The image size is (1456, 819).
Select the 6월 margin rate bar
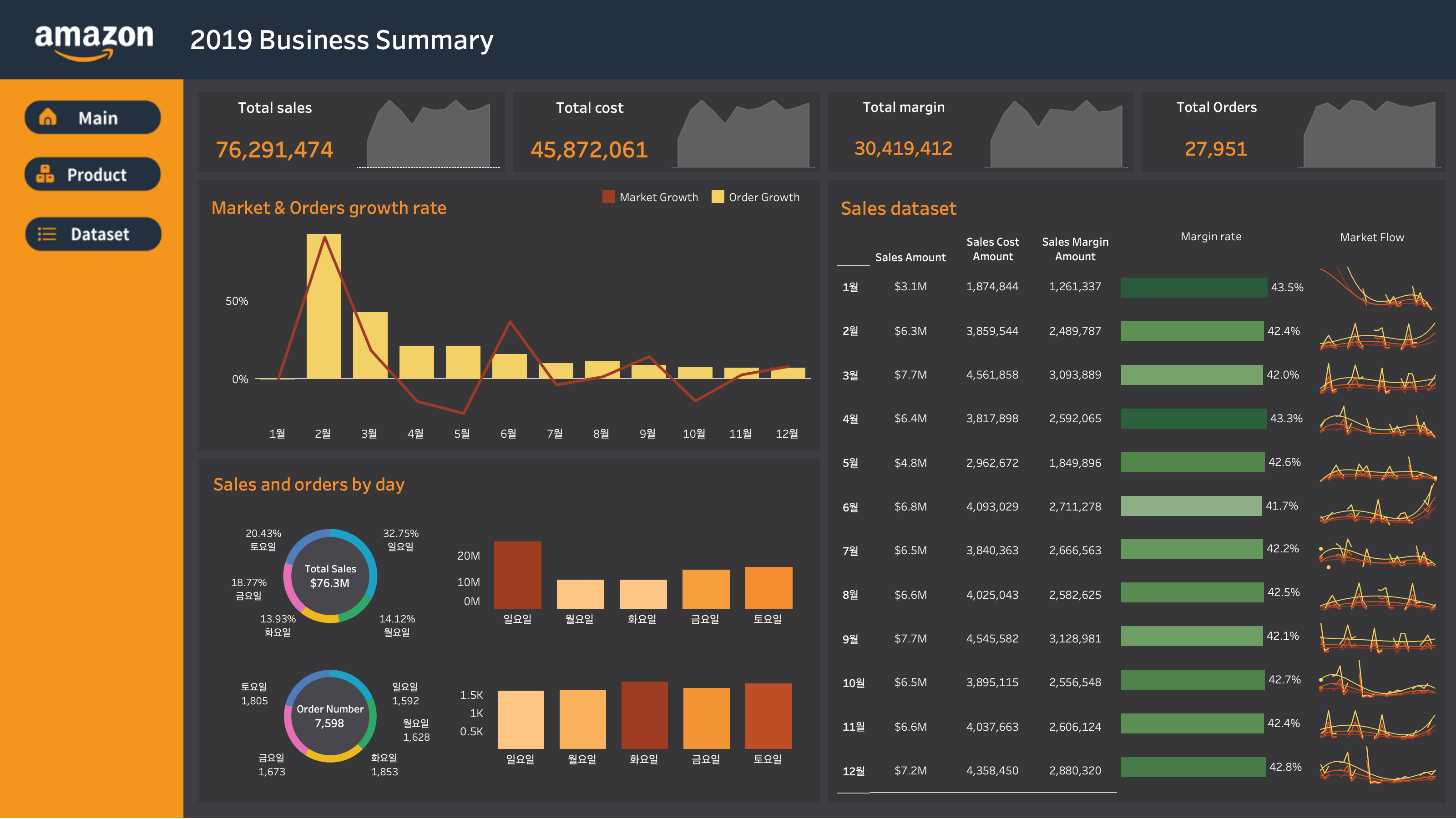(1191, 506)
